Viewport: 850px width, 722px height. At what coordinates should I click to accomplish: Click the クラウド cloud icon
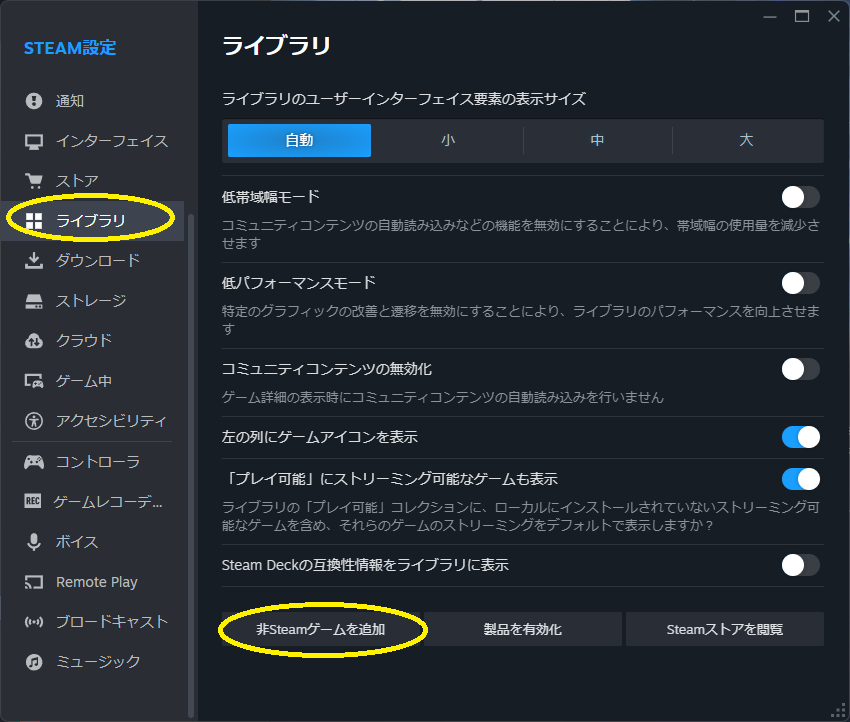34,341
